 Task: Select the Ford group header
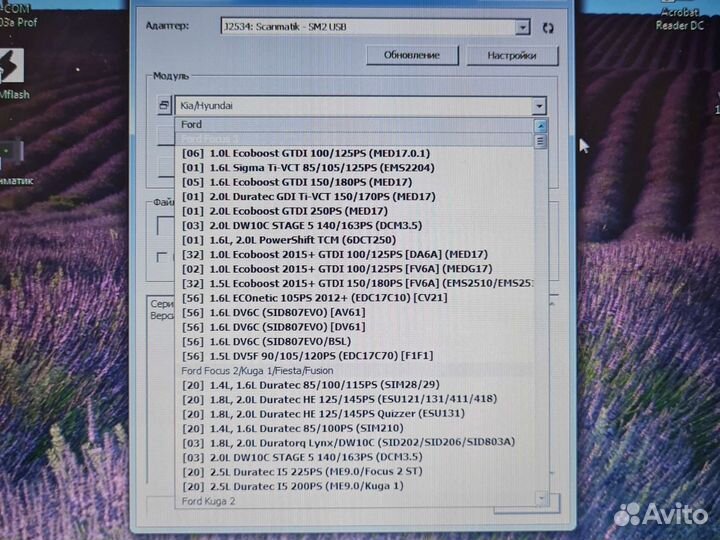[x=354, y=124]
